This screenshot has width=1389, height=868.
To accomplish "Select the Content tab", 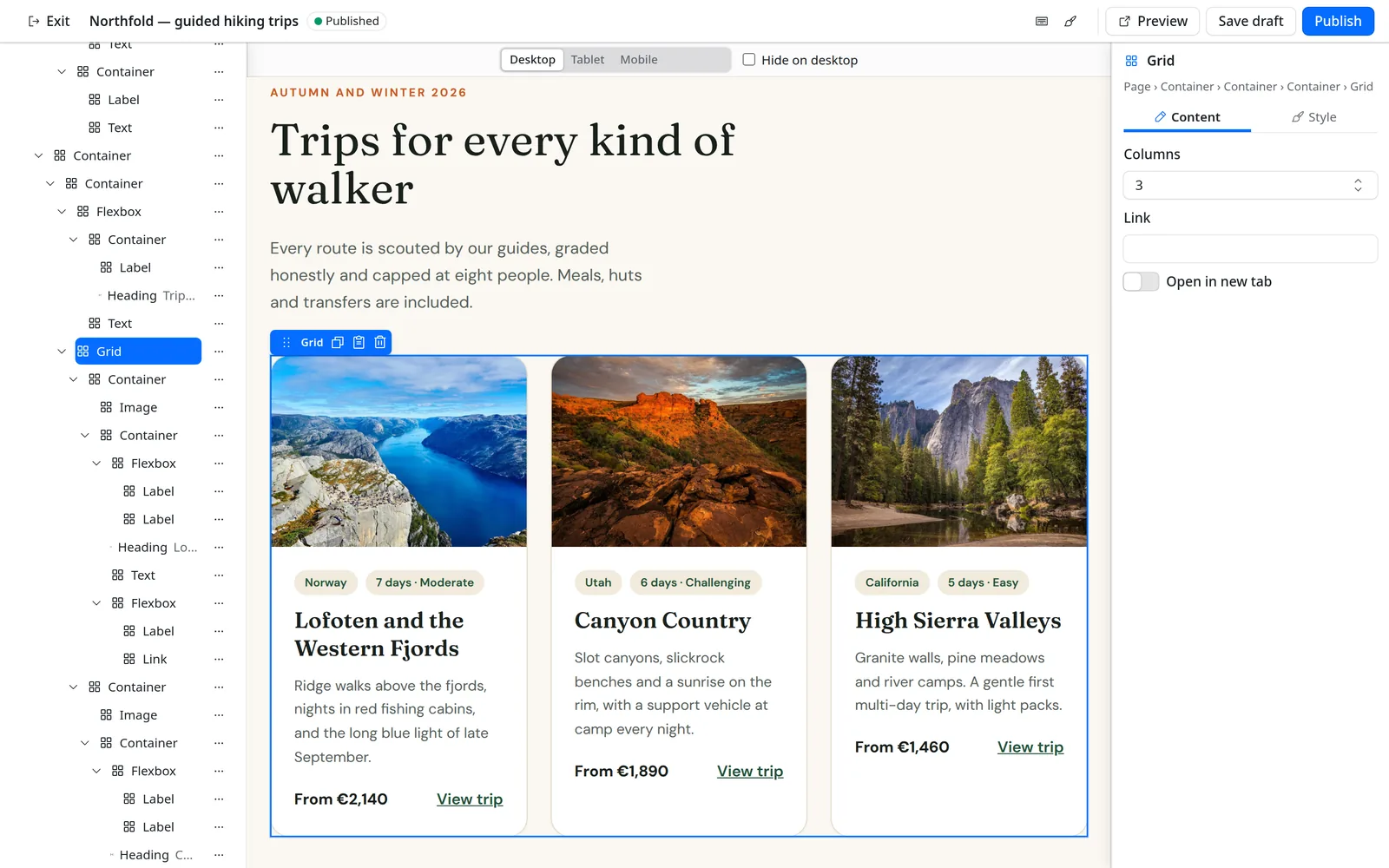I will point(1187,117).
